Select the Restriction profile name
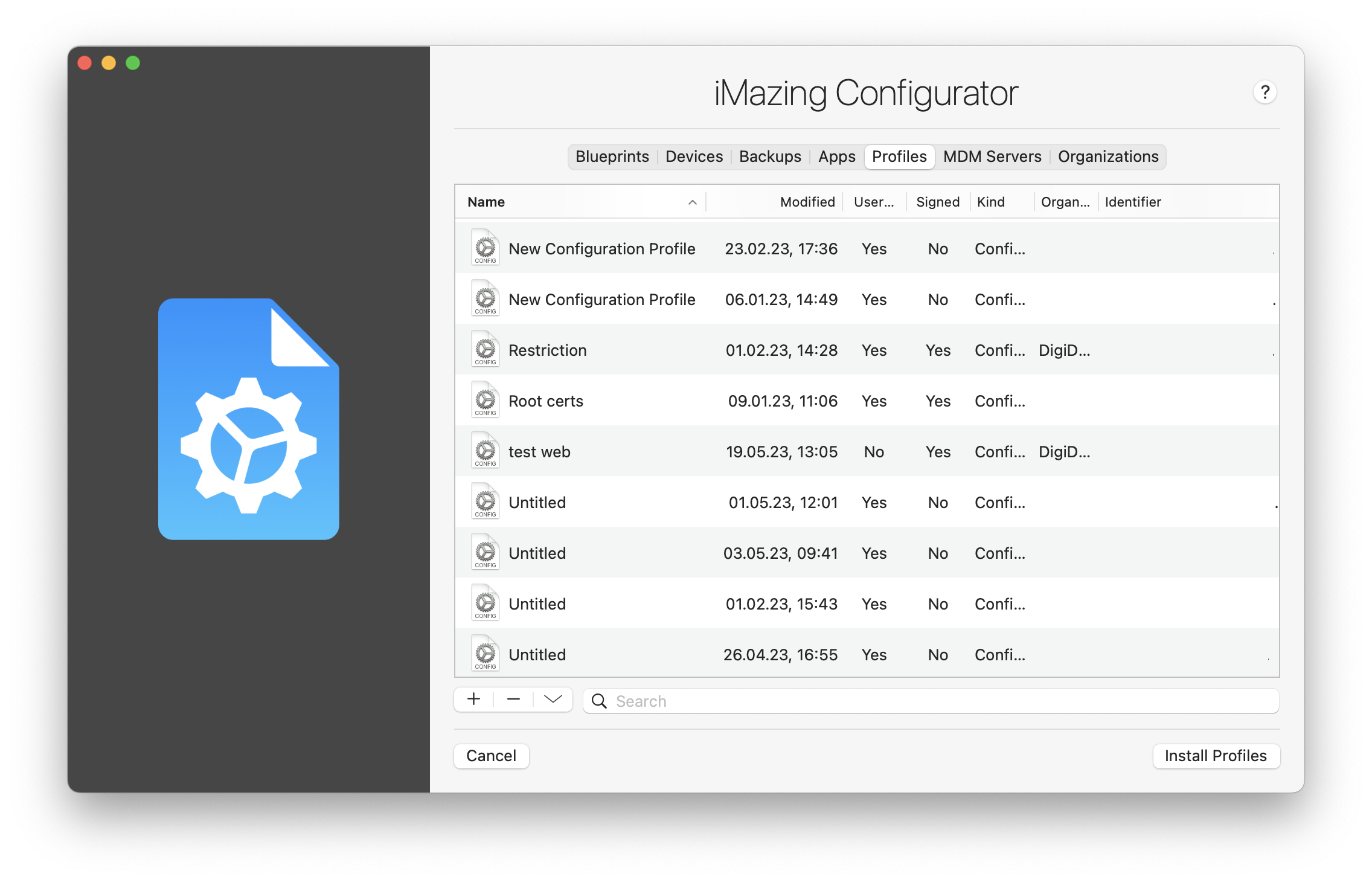Screen dimensions: 1372x882 (x=547, y=350)
